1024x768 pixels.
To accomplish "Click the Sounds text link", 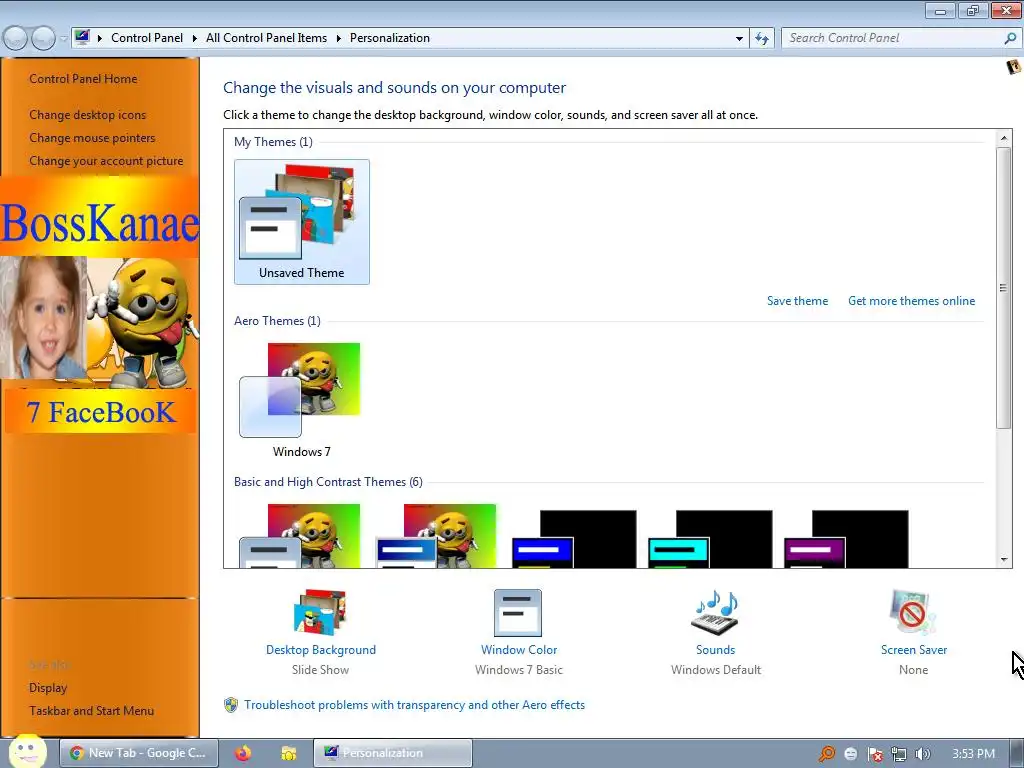I will [x=715, y=650].
